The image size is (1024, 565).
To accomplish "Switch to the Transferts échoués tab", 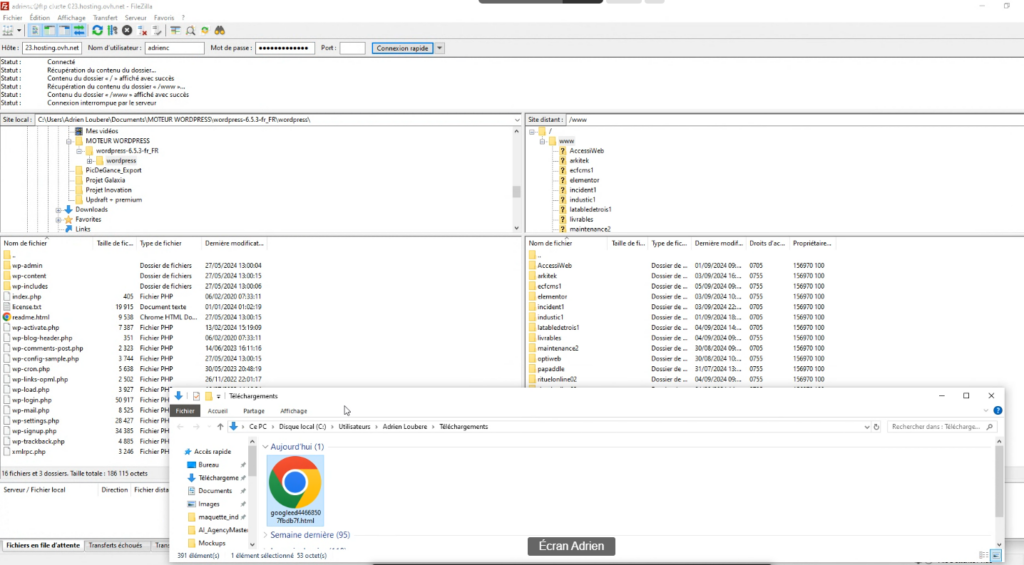I will point(116,545).
